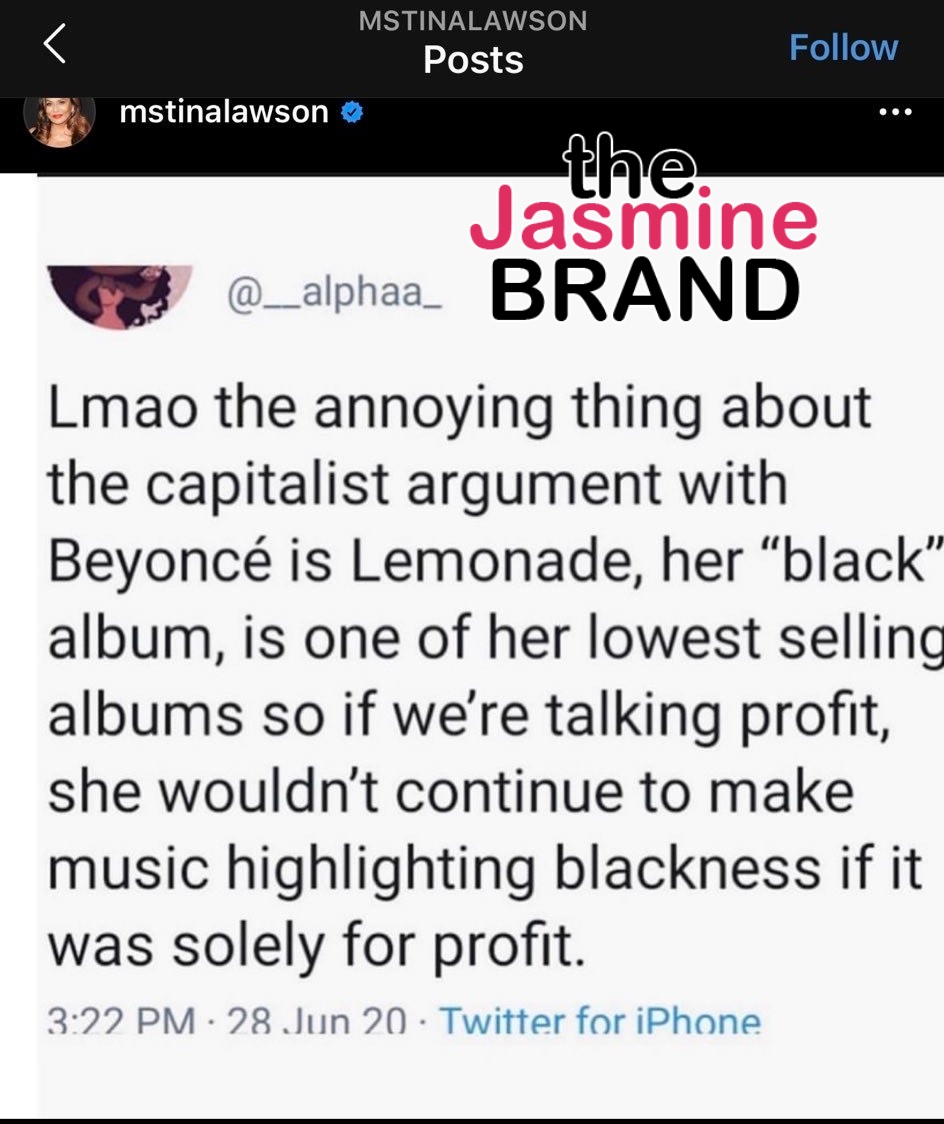Follow the mstinalawson account
Image resolution: width=944 pixels, height=1124 pixels.
coord(843,47)
